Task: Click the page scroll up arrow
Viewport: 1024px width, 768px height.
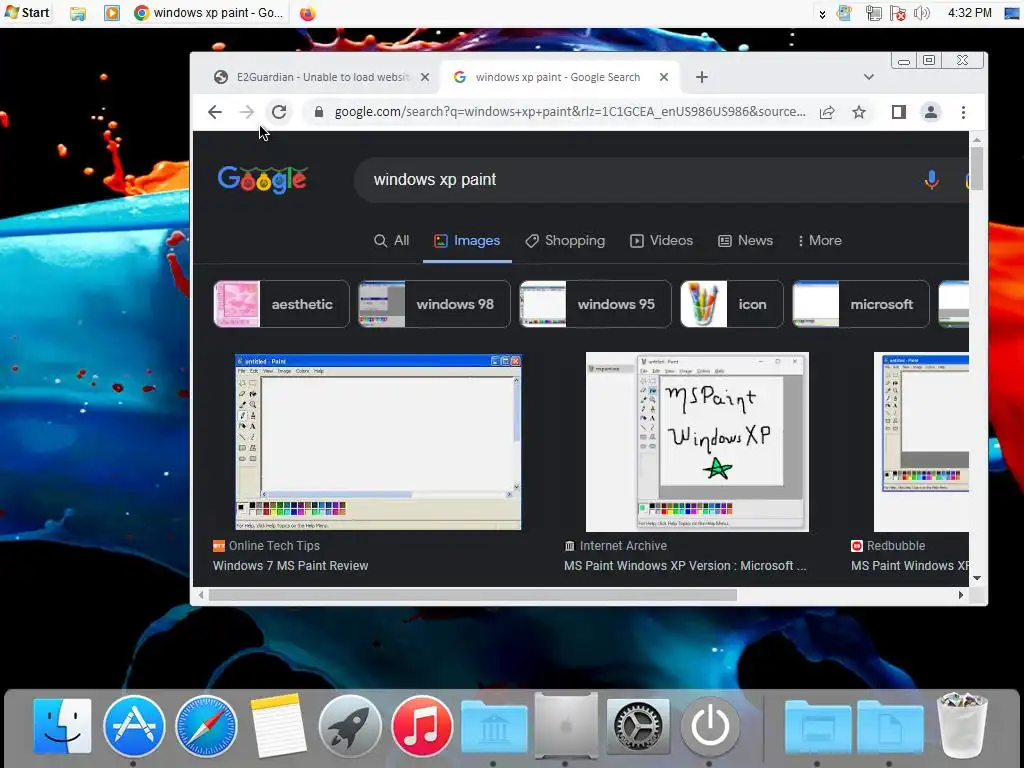Action: 977,139
